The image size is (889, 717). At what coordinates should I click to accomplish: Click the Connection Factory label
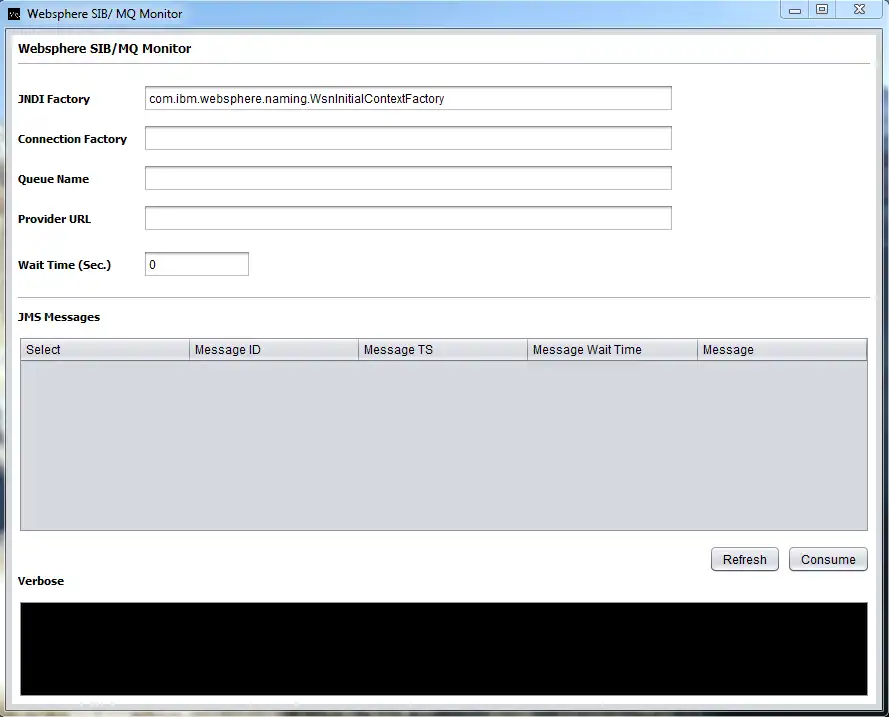[x=73, y=139]
